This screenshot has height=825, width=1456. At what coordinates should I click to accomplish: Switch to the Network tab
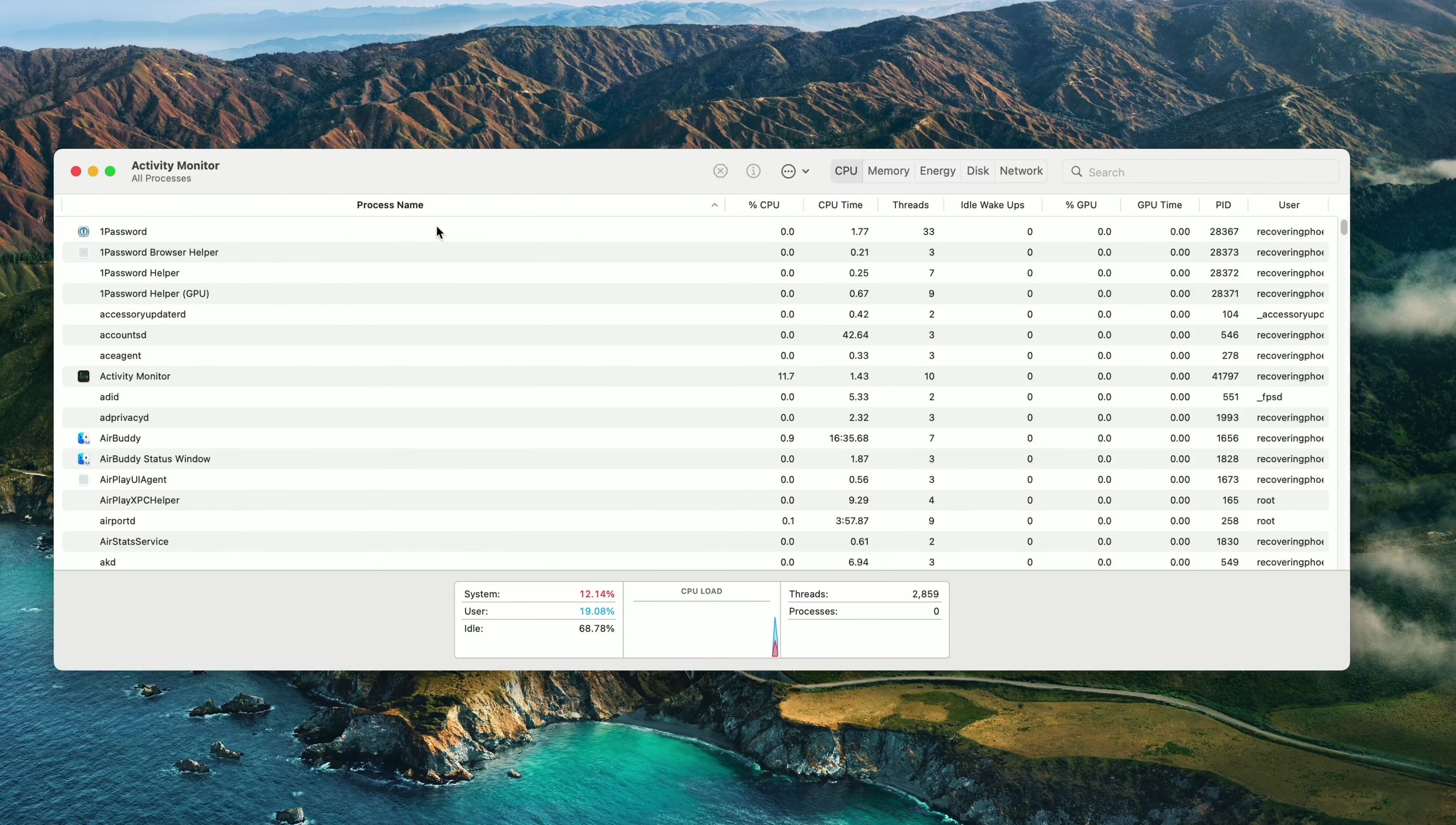(1021, 171)
